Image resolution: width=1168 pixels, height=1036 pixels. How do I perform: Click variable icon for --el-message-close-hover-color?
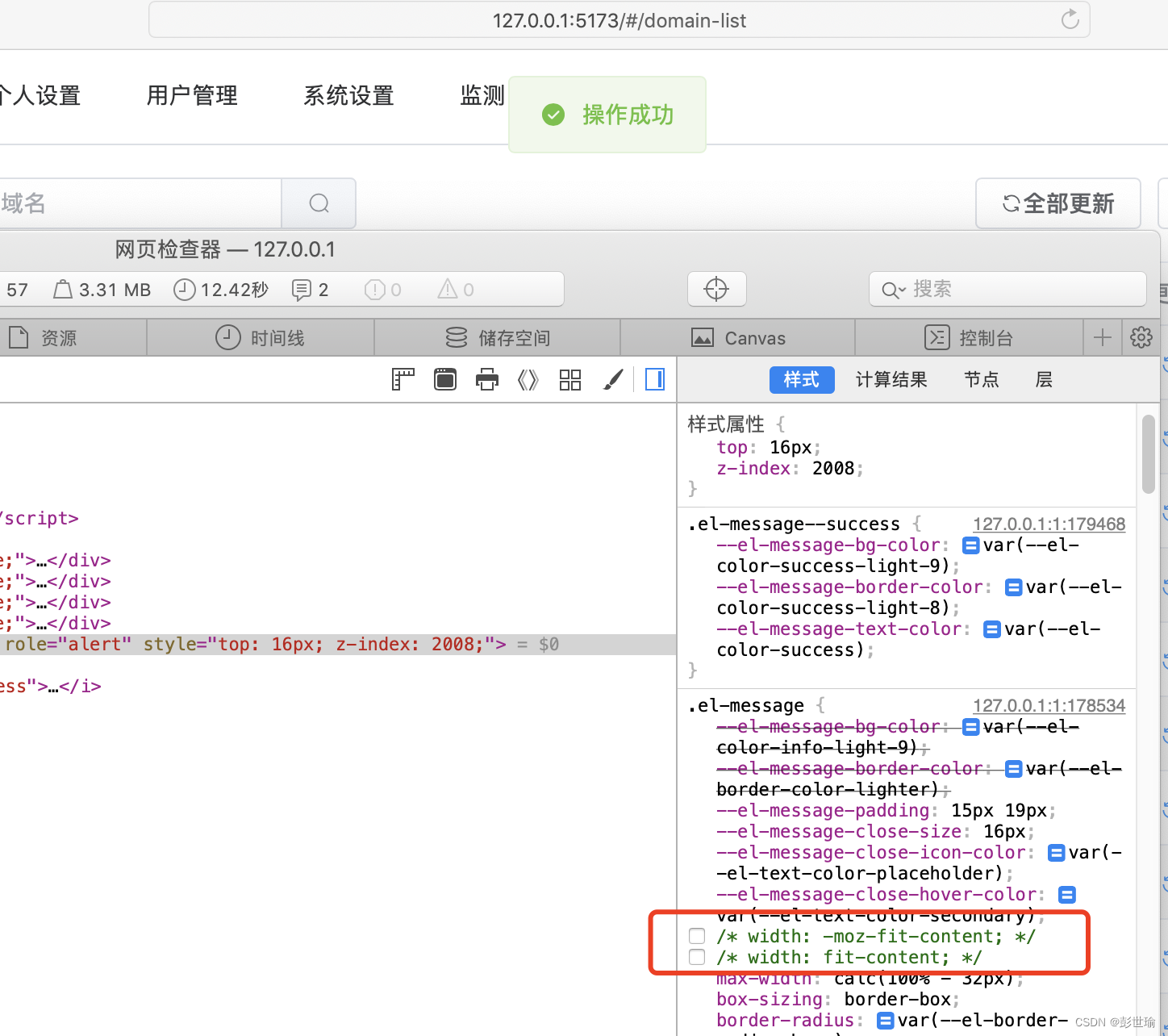pos(1066,895)
